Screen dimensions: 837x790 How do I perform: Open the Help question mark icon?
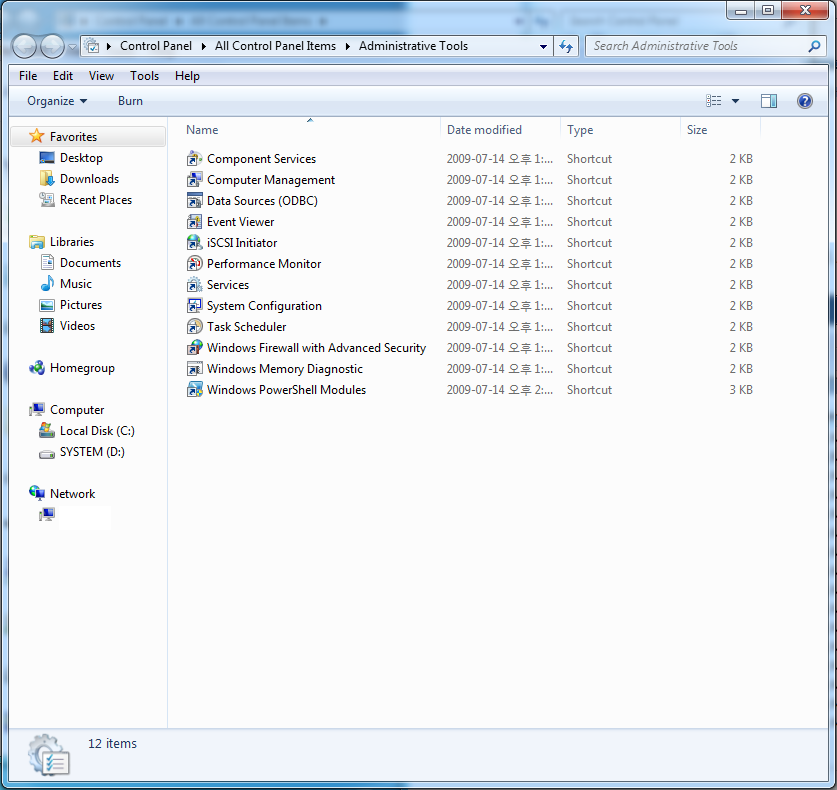(x=804, y=101)
